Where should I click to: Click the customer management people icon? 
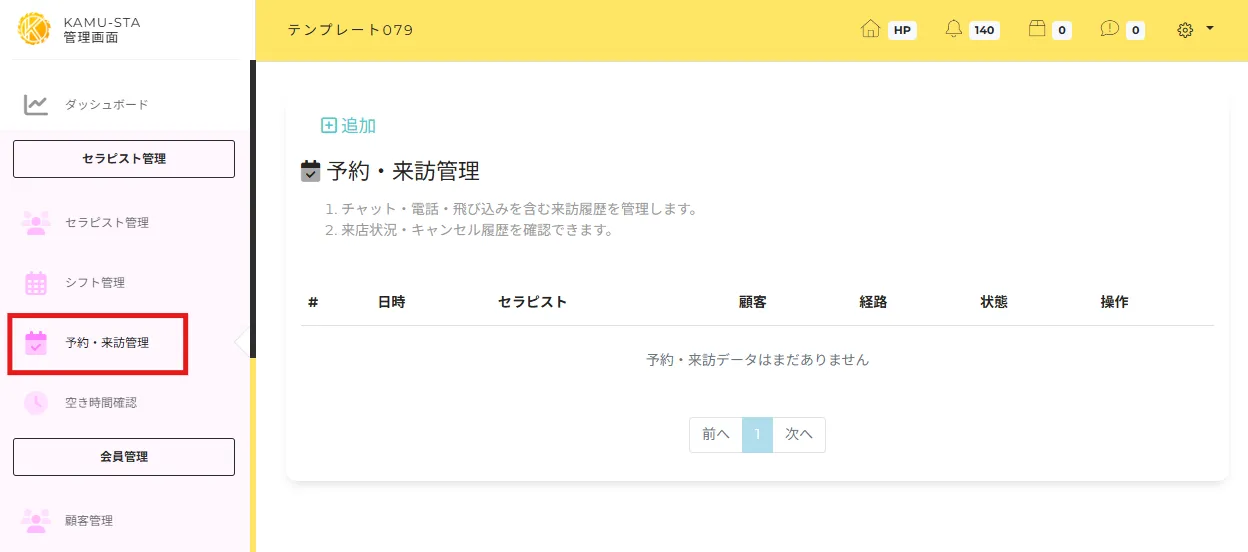36,521
